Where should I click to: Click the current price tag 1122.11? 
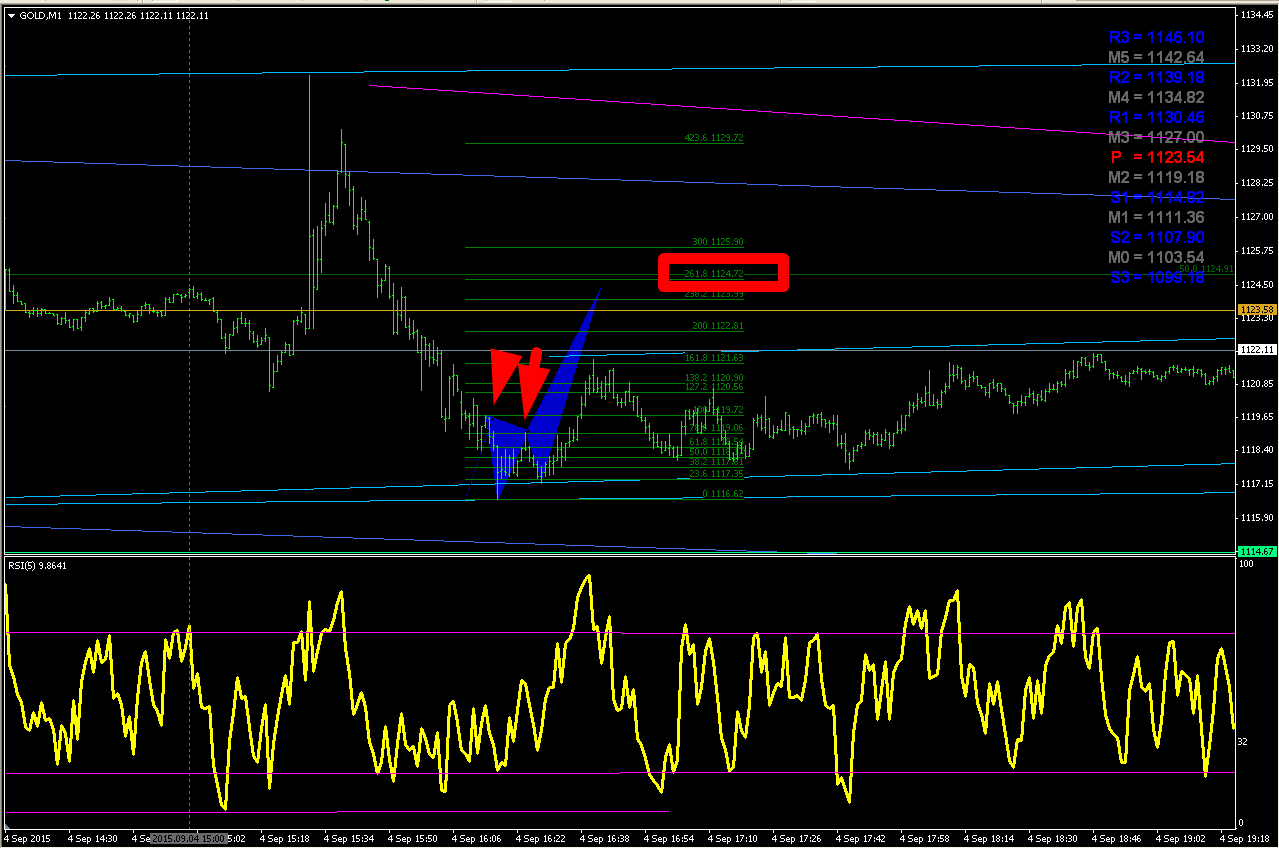click(1255, 350)
